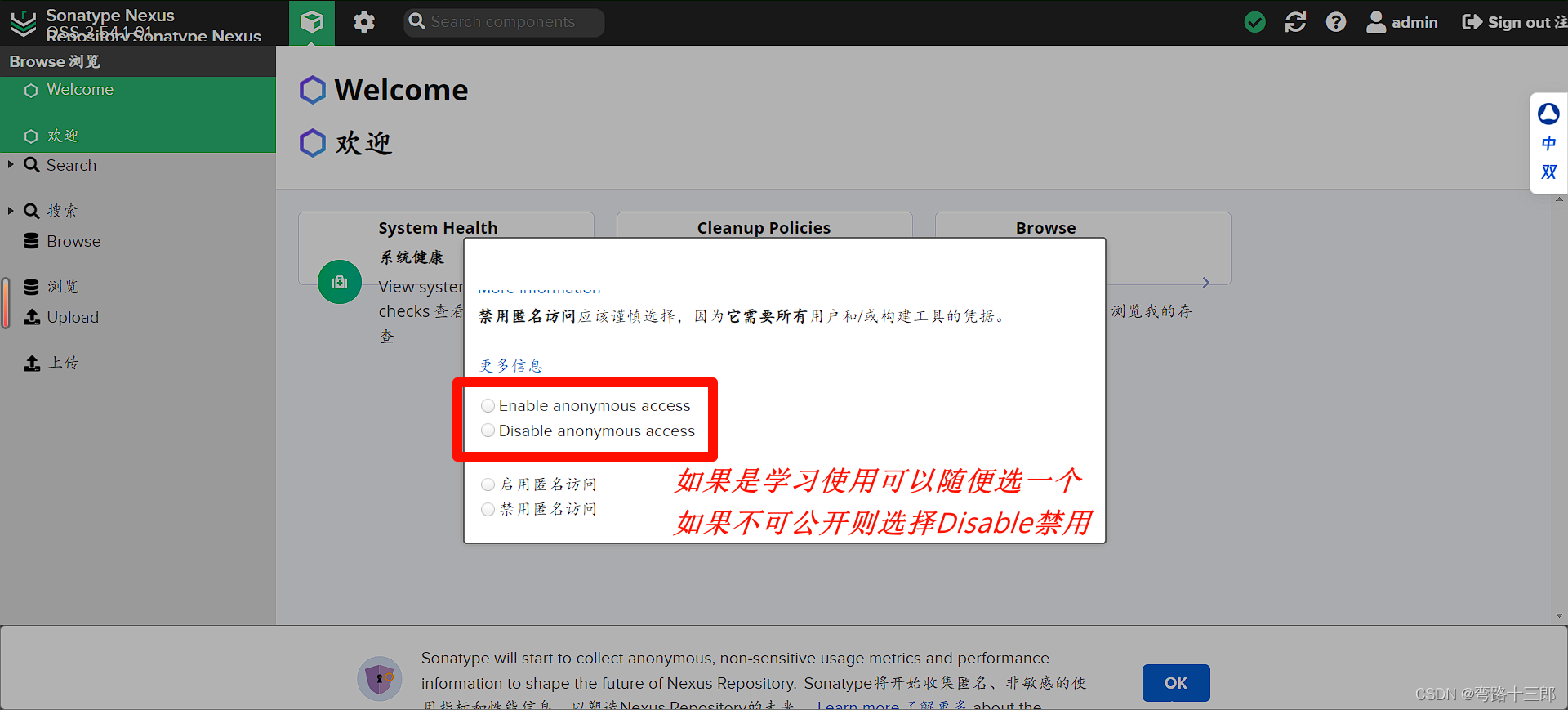Click the Welcome hexagon icon in sidebar
This screenshot has width=1568, height=710.
coord(31,90)
